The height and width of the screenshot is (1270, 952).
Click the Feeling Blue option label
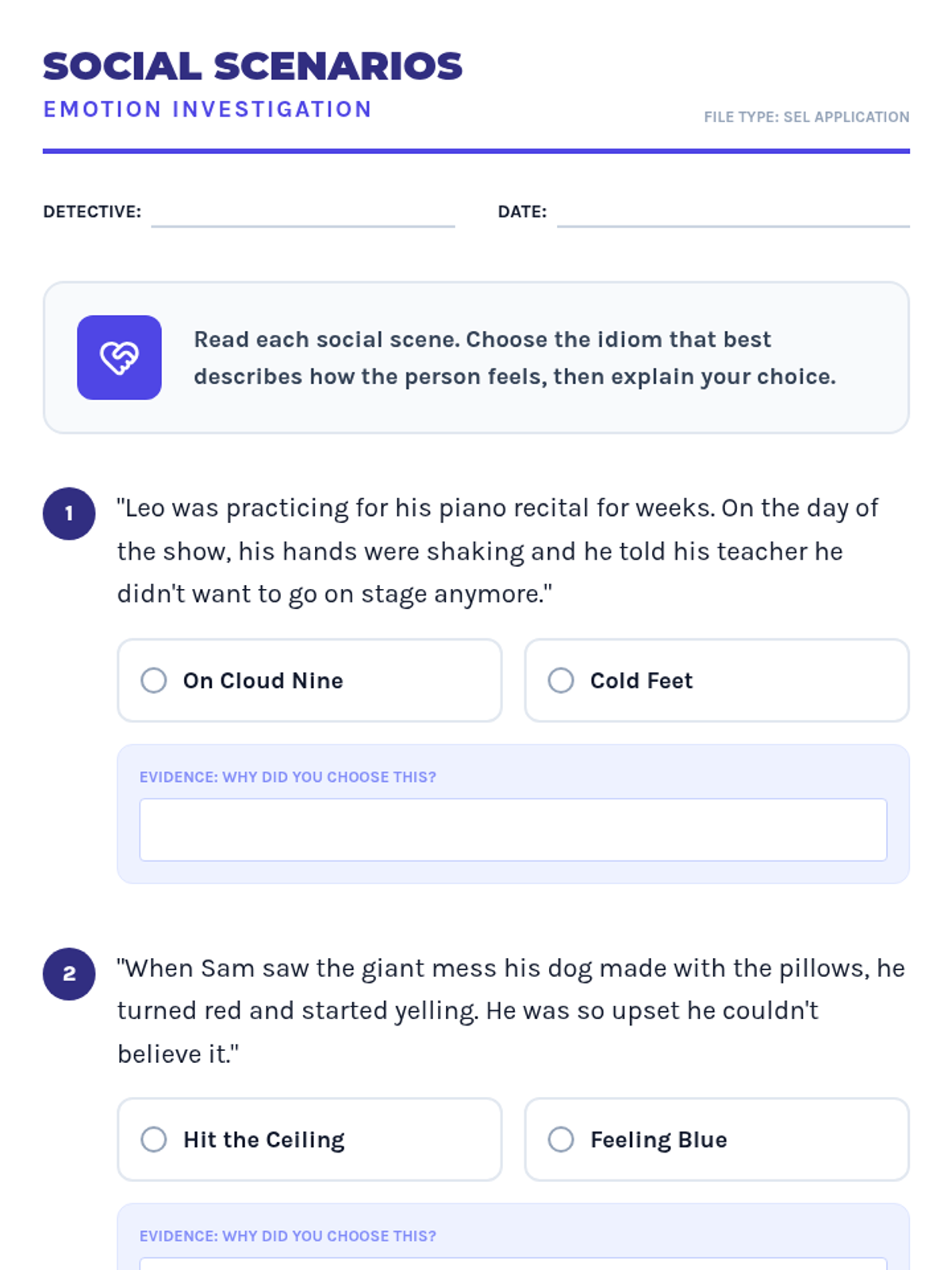point(658,1140)
